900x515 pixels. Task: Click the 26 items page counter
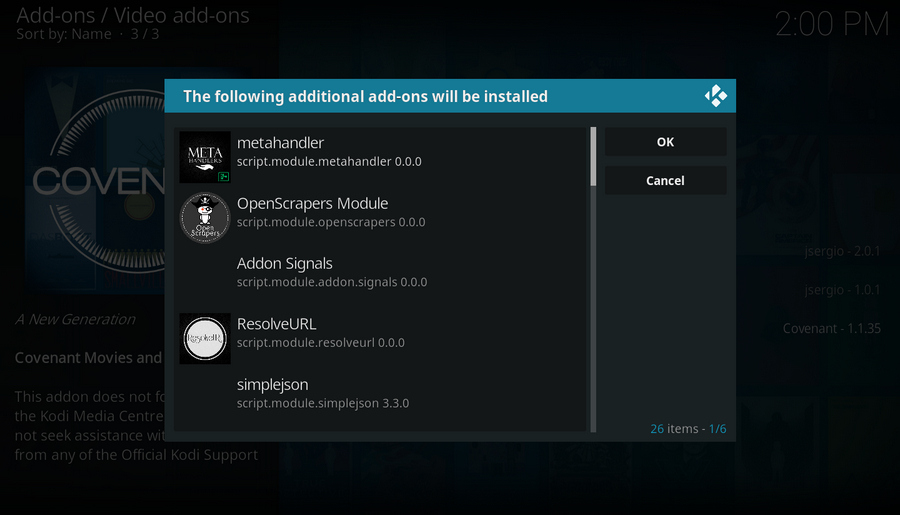[x=688, y=429]
